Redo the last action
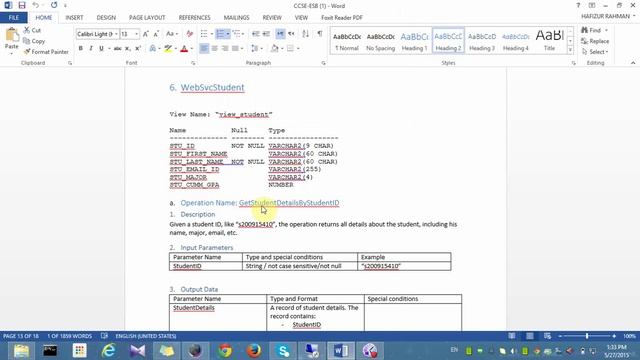Image resolution: width=640 pixels, height=360 pixels. (54, 5)
